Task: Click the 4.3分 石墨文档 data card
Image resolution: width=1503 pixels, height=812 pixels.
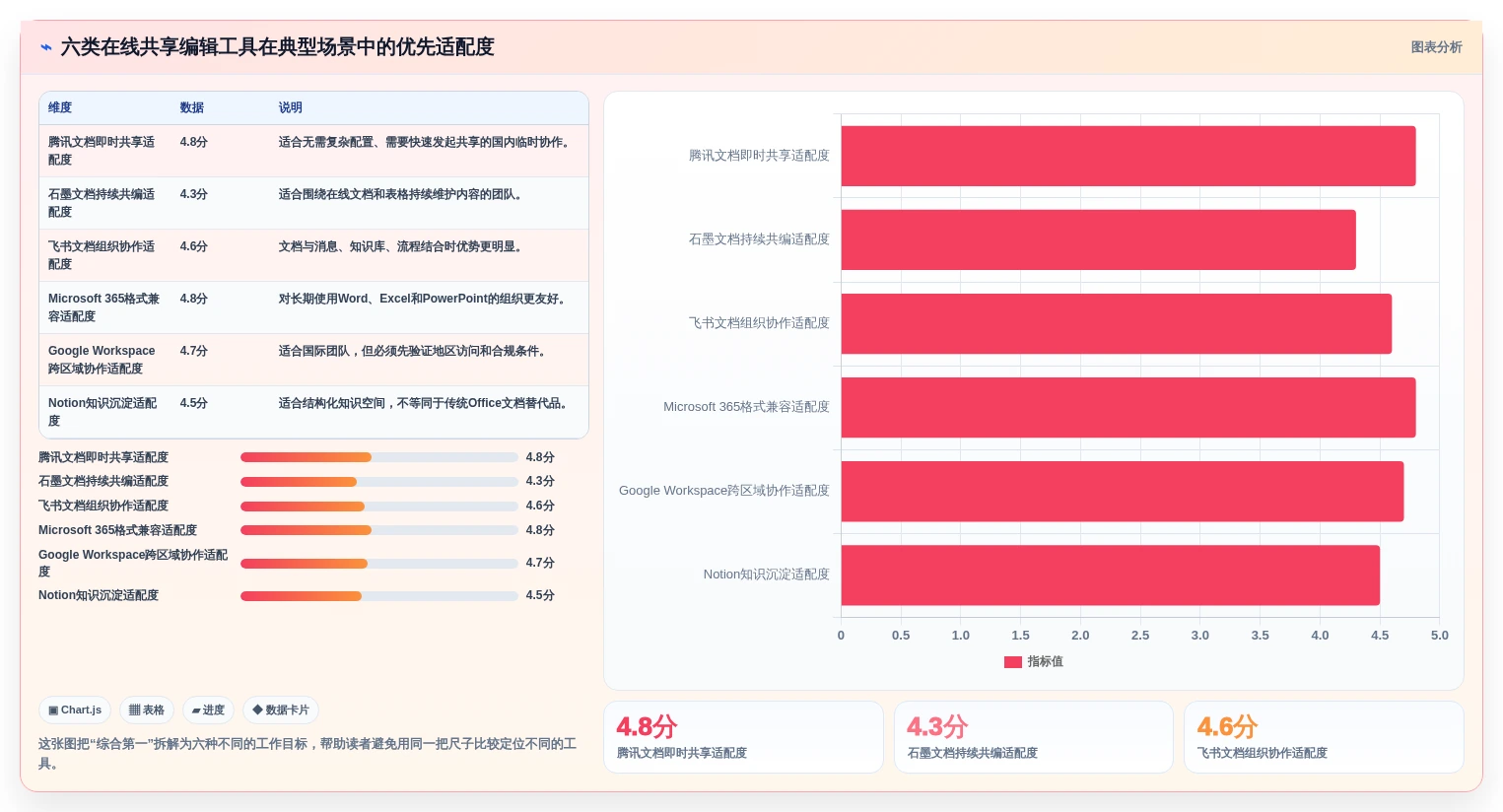Action: pos(1033,737)
